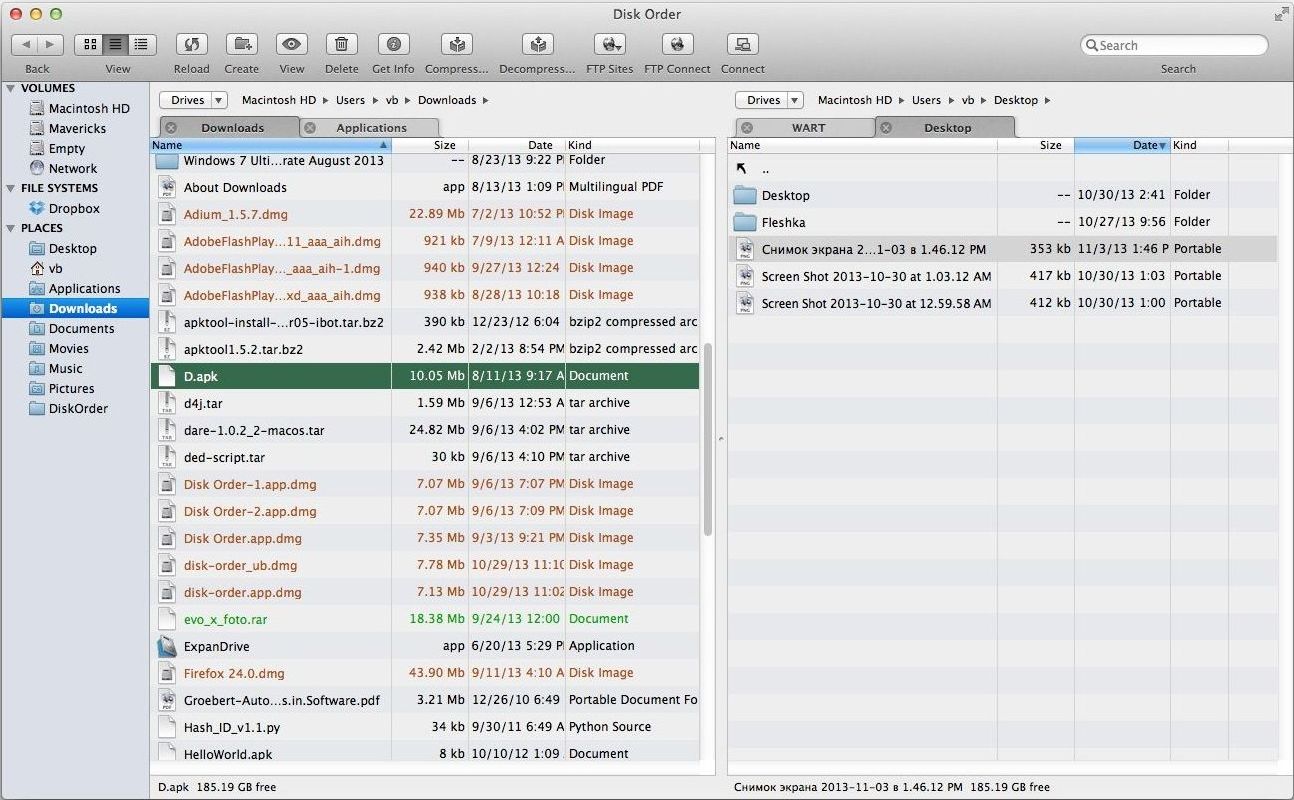Click the left pane vertical scrollbar
Viewport: 1294px width, 800px height.
(x=708, y=440)
